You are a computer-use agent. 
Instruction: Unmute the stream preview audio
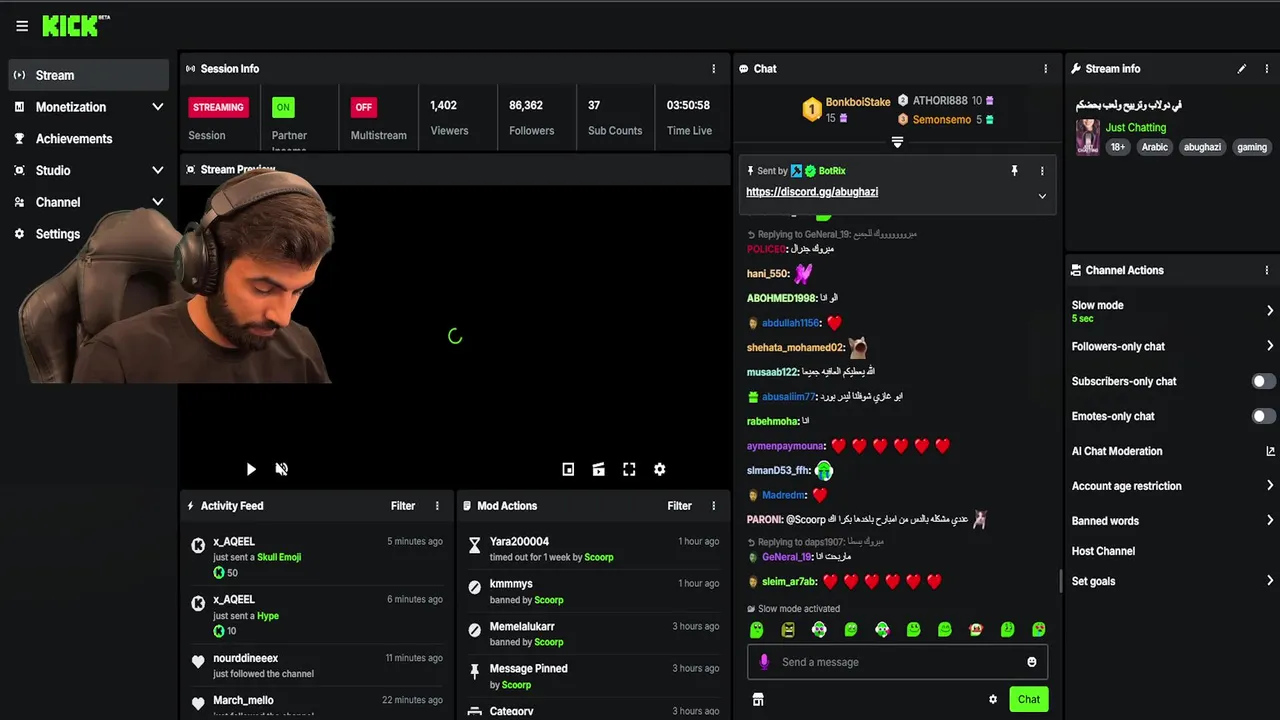pyautogui.click(x=282, y=469)
